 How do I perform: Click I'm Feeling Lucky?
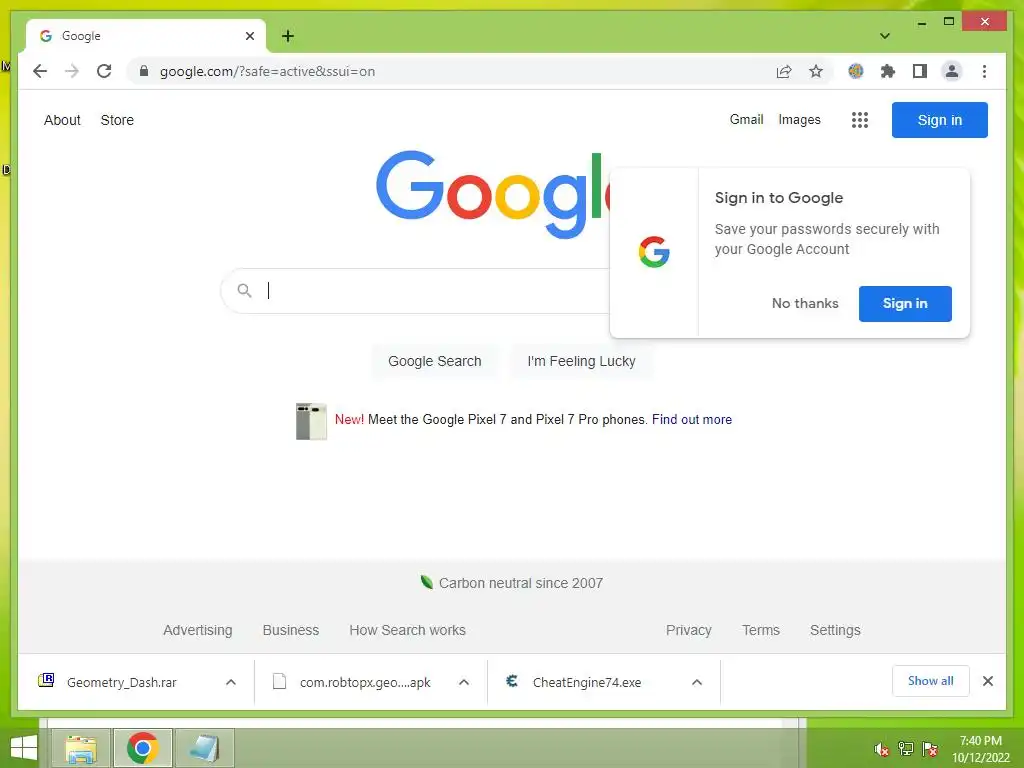click(x=581, y=361)
